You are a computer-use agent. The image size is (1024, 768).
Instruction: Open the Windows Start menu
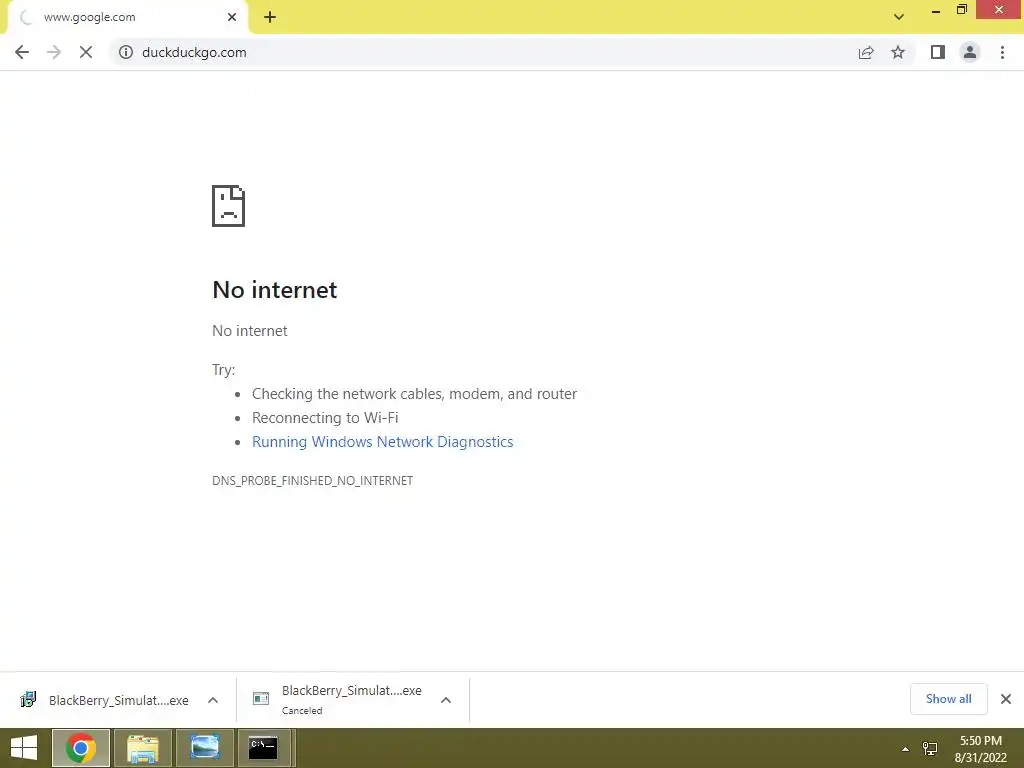pos(24,748)
